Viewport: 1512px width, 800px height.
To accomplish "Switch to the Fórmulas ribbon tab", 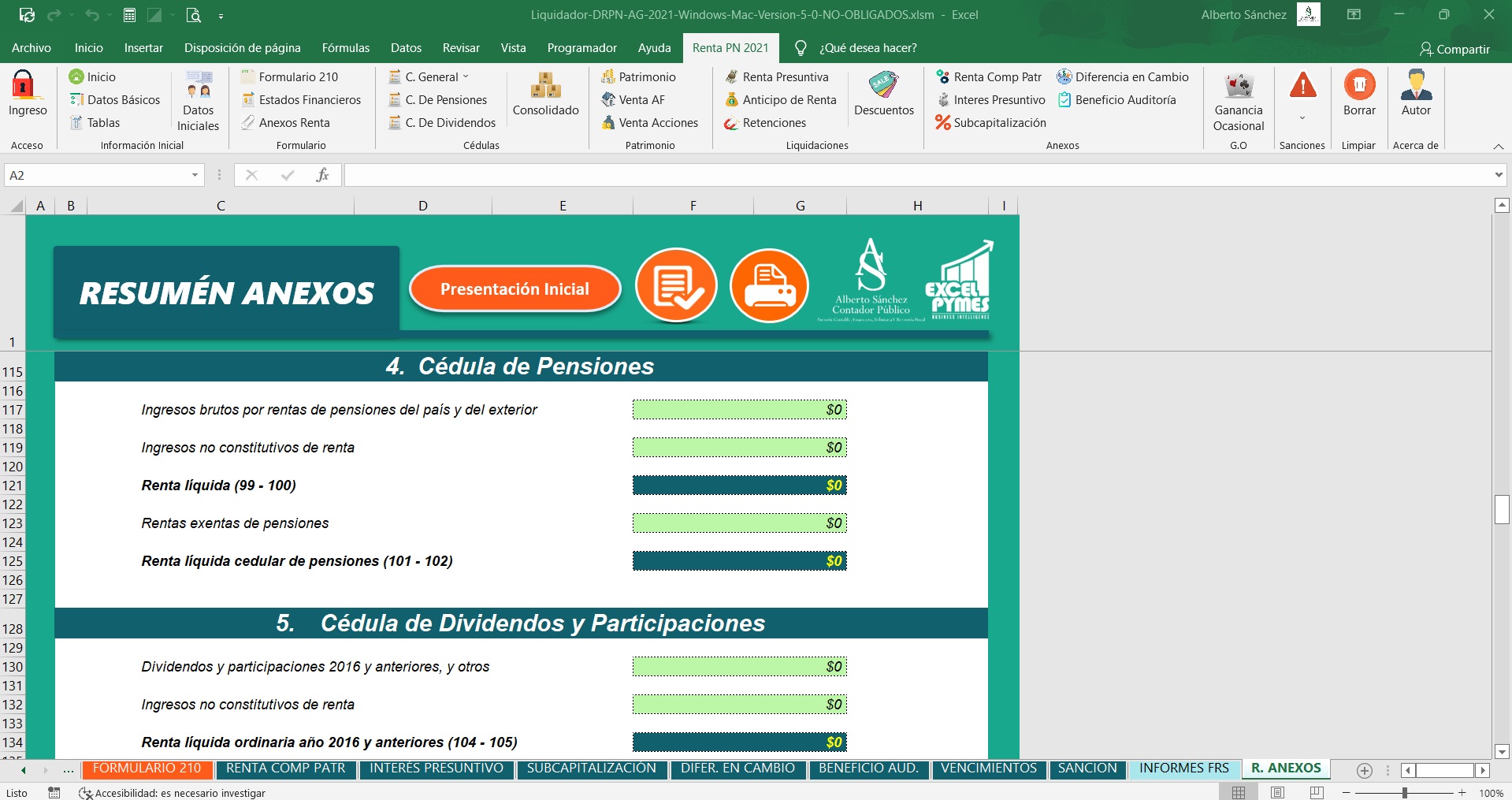I will [346, 48].
